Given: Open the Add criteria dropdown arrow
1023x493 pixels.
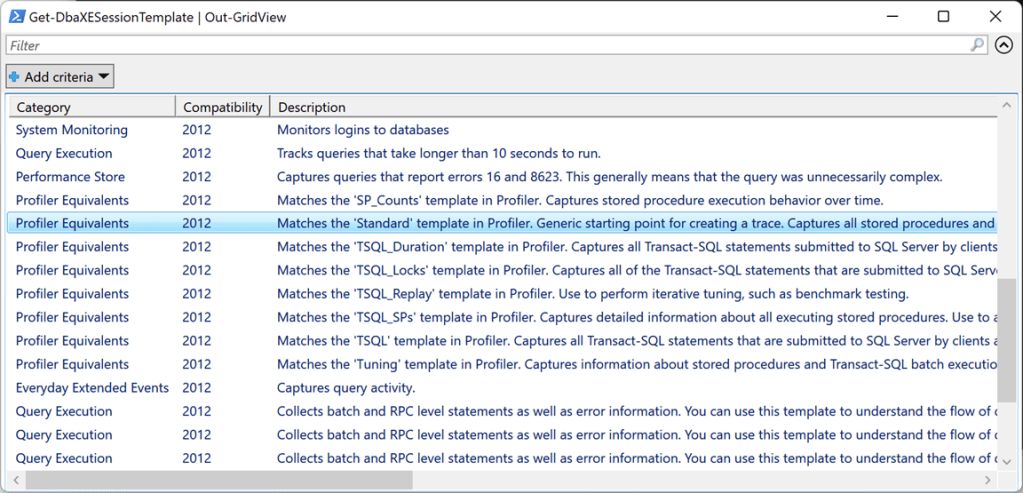Looking at the screenshot, I should click(104, 77).
